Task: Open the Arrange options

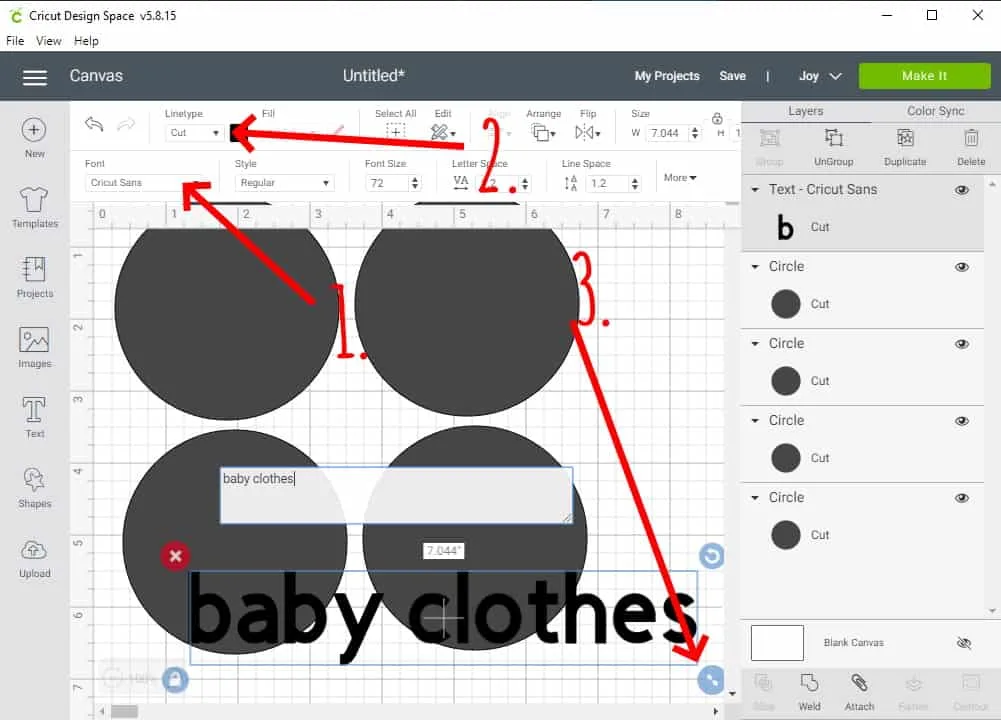Action: click(543, 132)
